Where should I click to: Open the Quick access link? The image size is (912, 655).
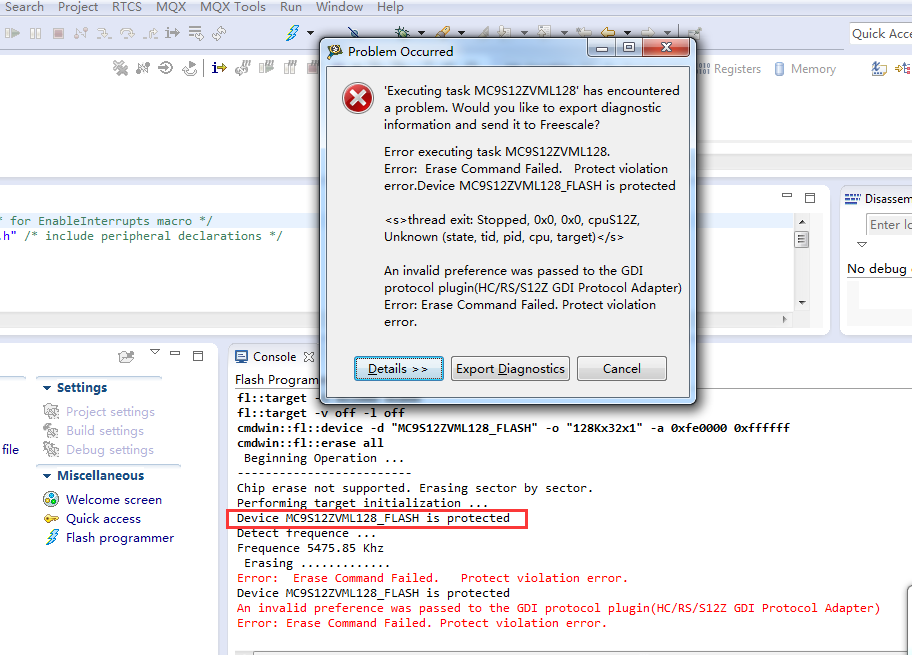point(103,519)
